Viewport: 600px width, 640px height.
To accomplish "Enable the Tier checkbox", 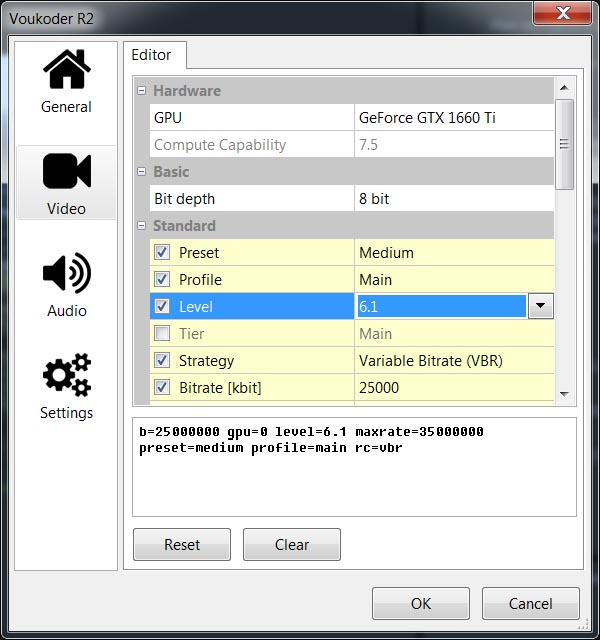I will pos(162,333).
